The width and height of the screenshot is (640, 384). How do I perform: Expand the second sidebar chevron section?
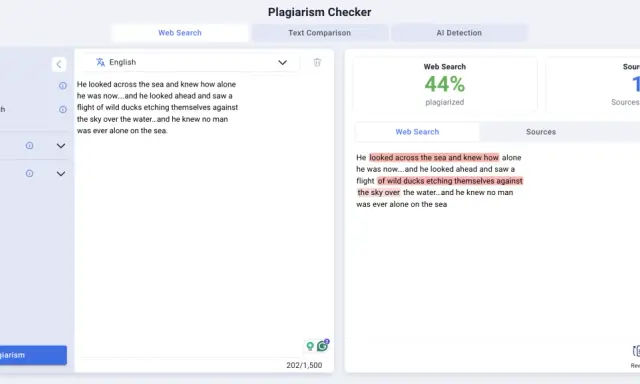point(61,174)
